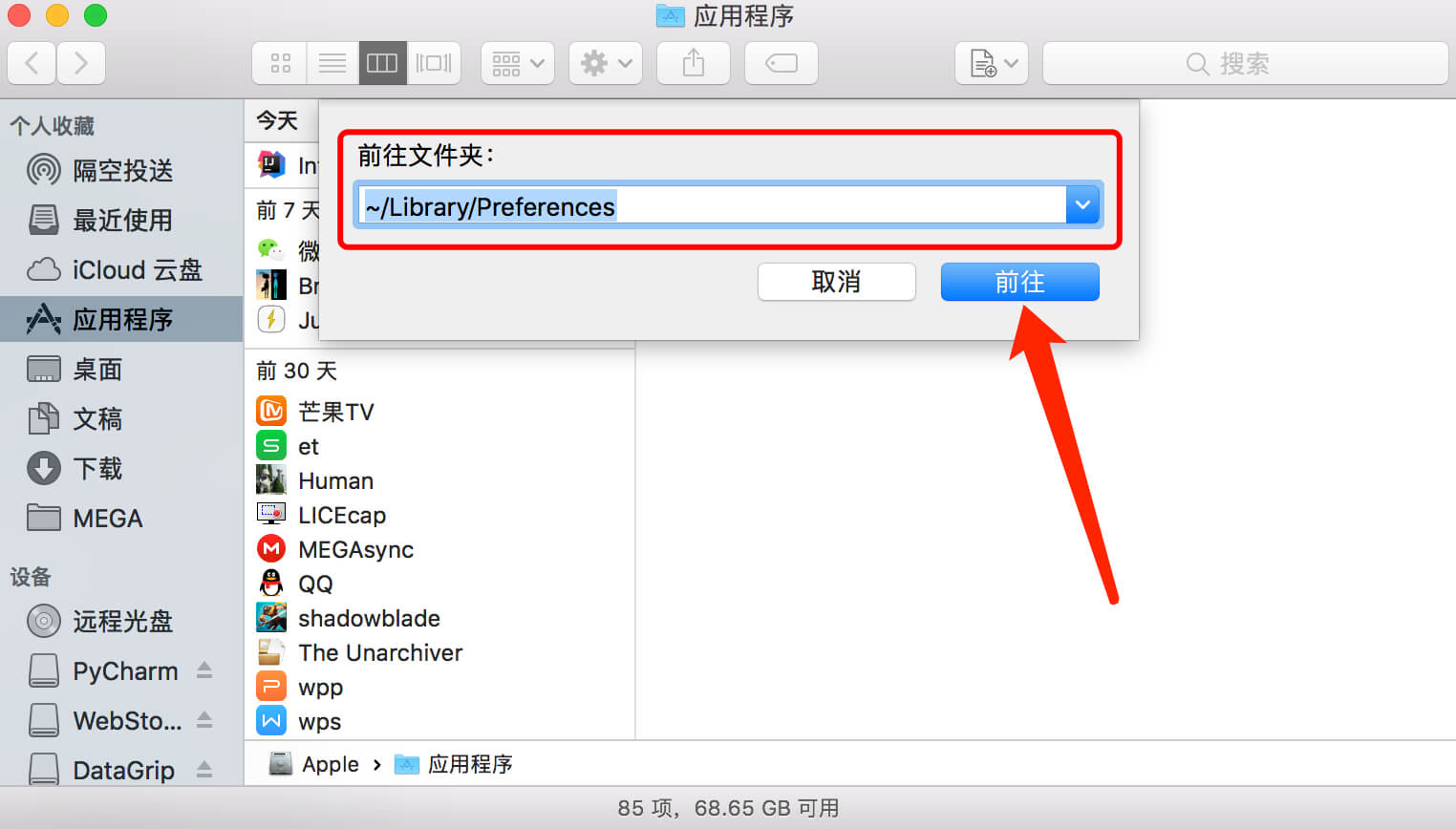Click the 前往 (Go) button
This screenshot has height=829, width=1456.
pos(1019,282)
